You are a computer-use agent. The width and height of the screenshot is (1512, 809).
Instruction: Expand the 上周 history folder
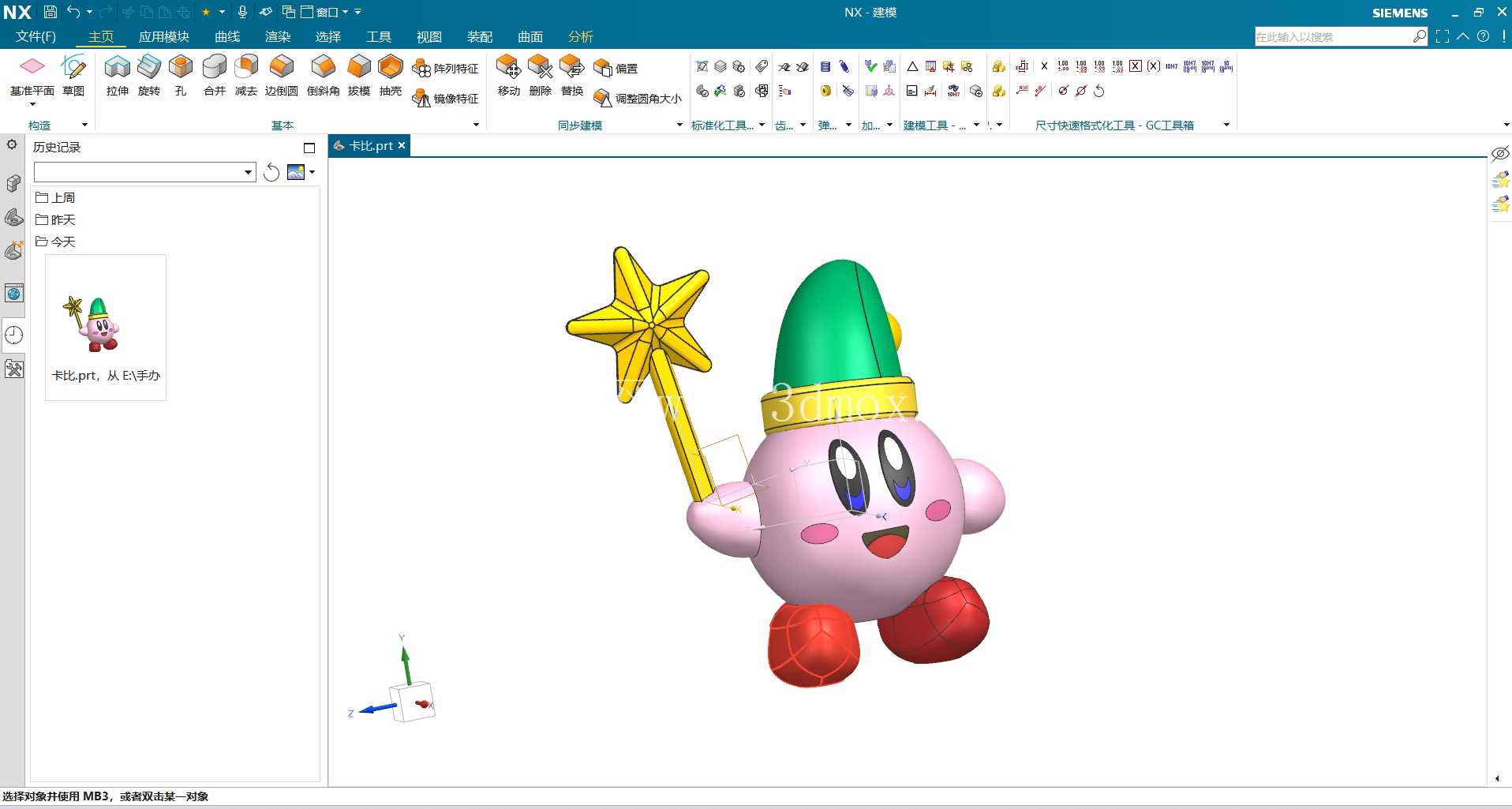[x=56, y=197]
